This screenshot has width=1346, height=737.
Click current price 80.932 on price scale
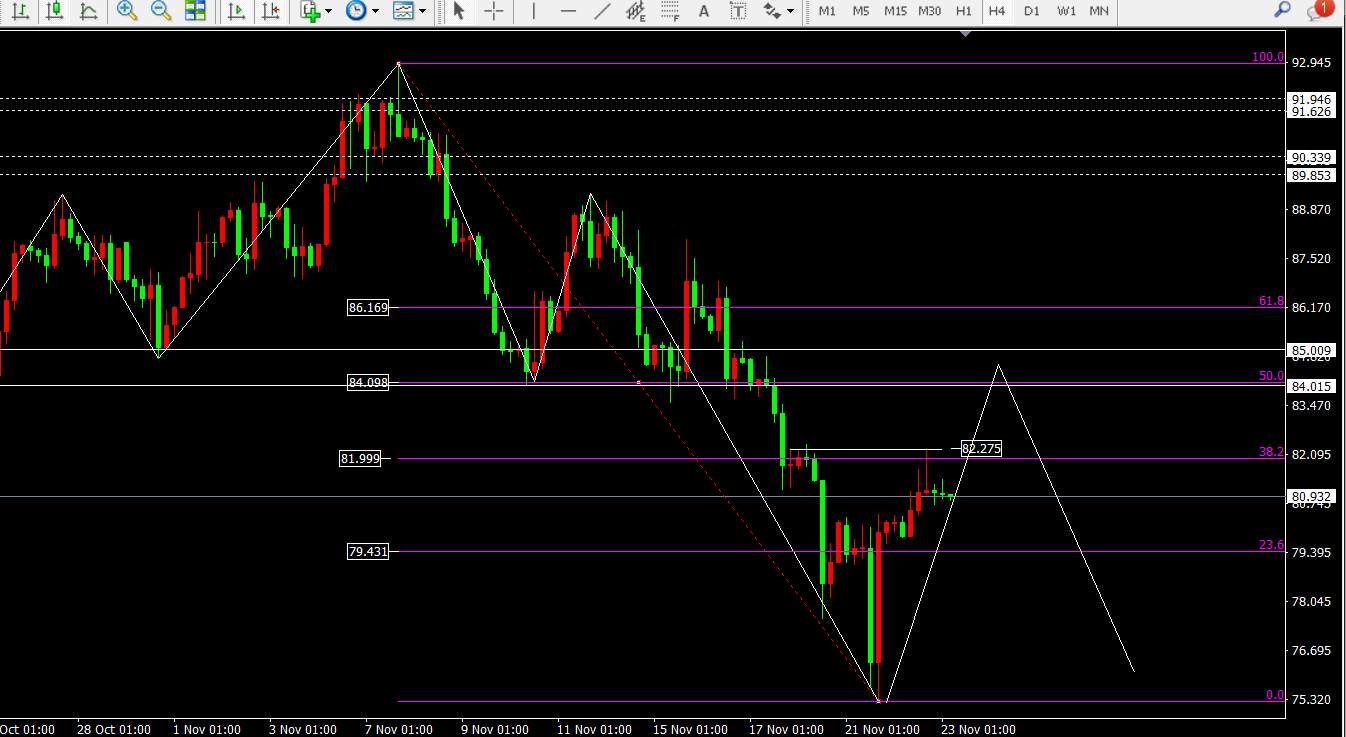coord(1311,496)
